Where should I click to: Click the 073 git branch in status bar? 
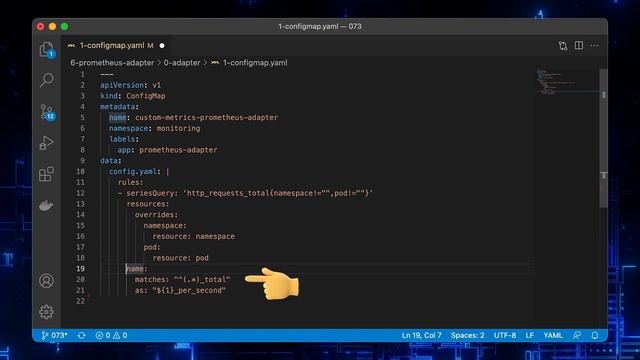coord(54,335)
